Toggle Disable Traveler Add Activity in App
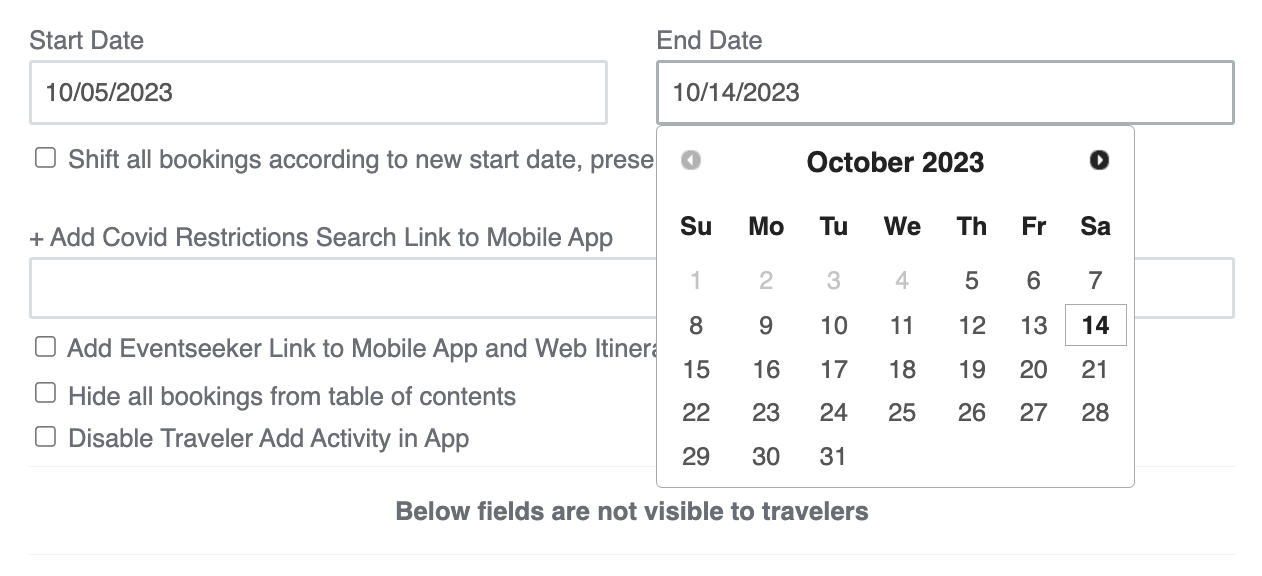The width and height of the screenshot is (1262, 576). coord(45,437)
